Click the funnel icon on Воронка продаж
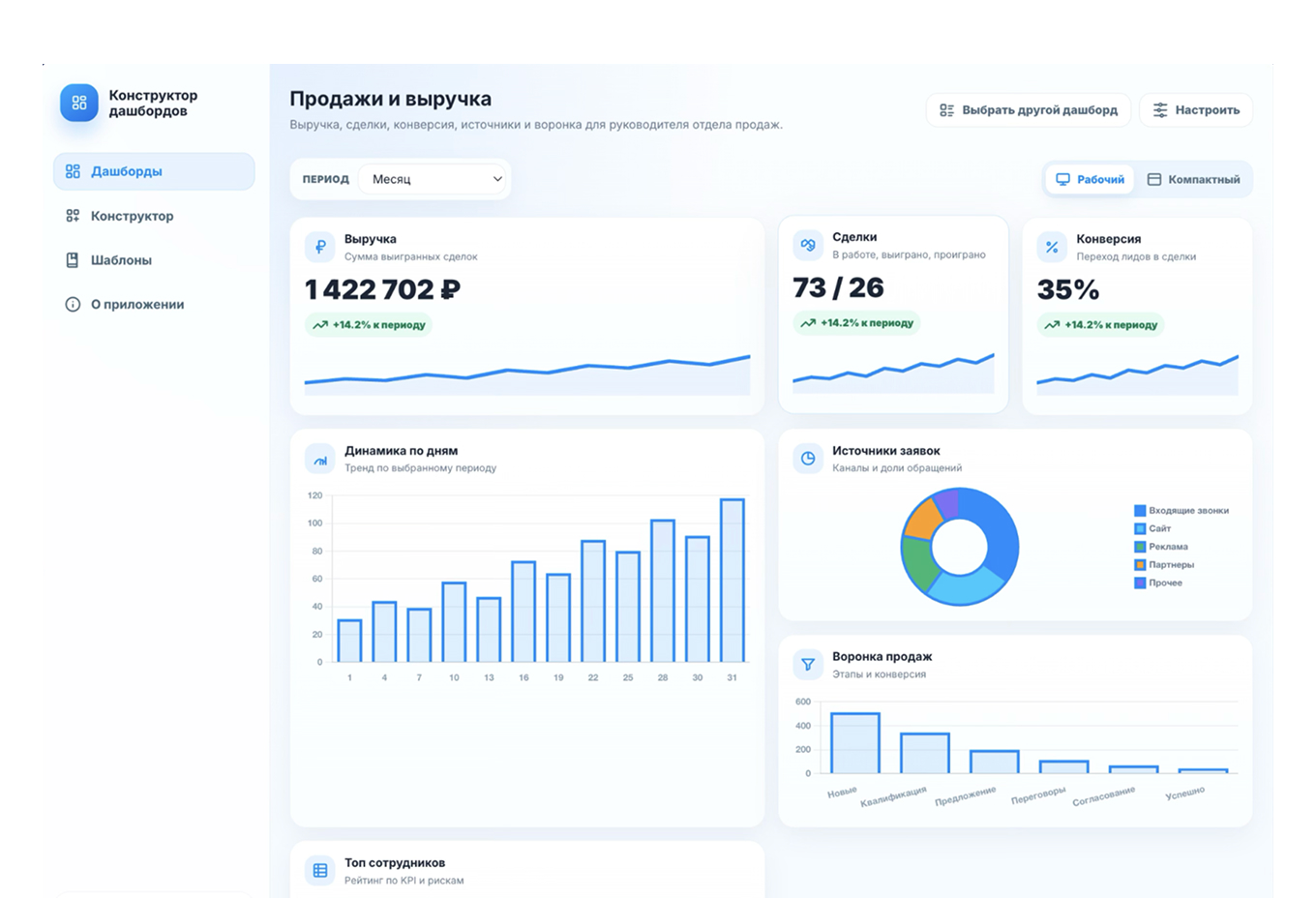 coord(808,665)
